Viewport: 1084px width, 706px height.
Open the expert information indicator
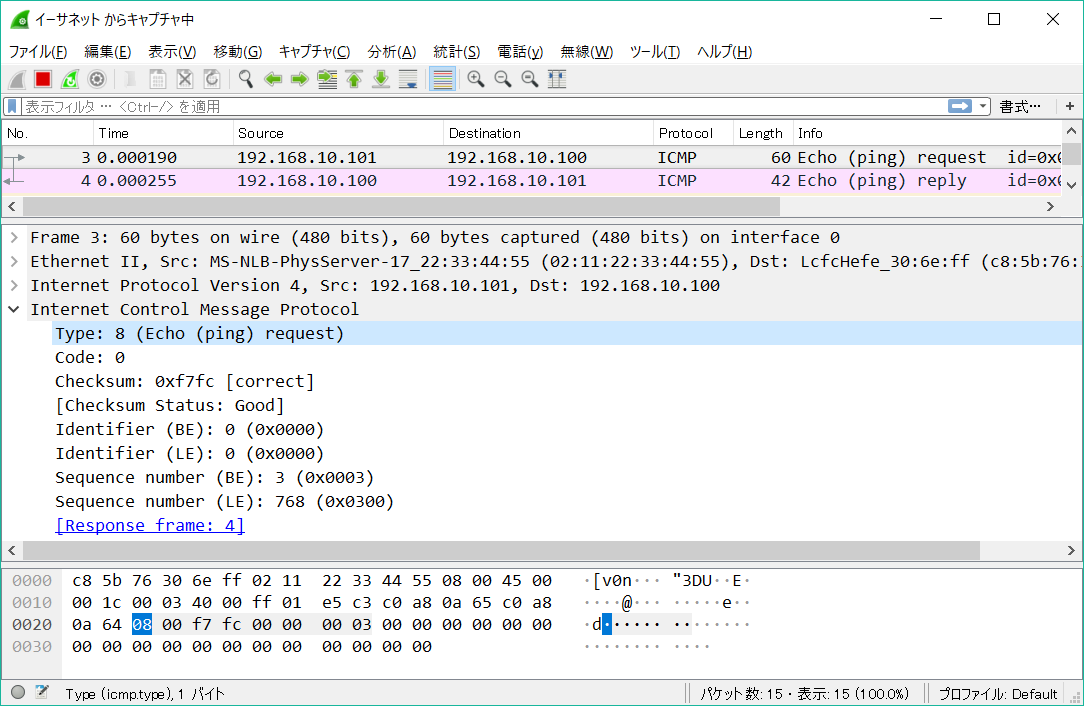16,693
